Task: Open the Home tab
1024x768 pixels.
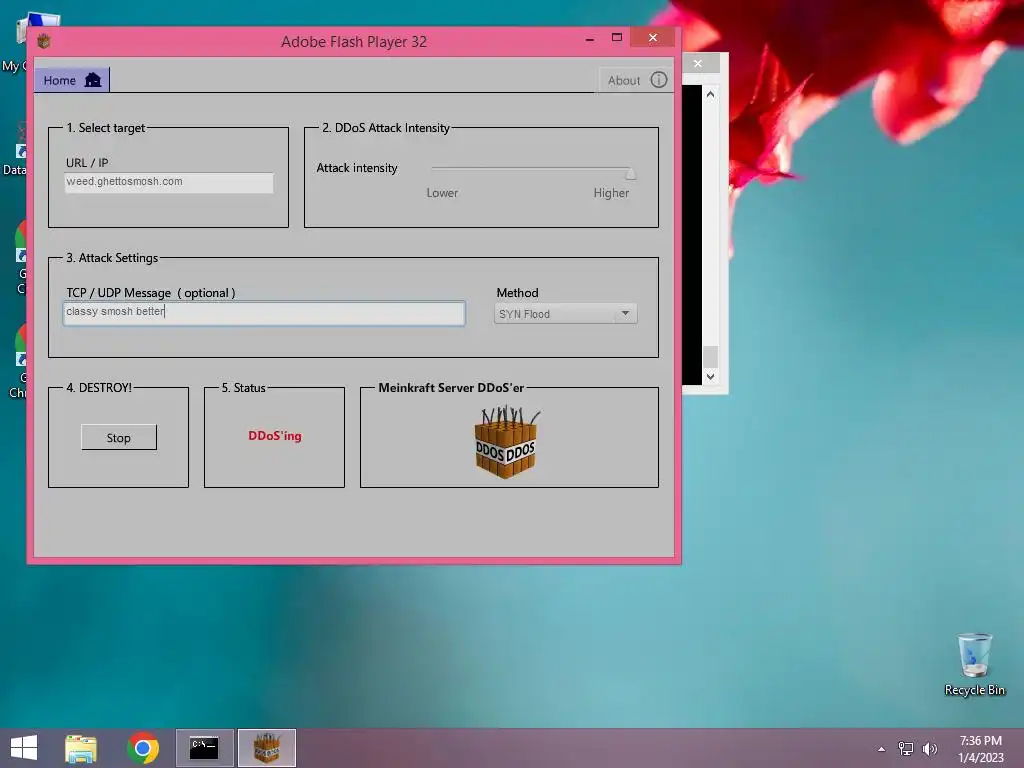Action: [x=72, y=80]
